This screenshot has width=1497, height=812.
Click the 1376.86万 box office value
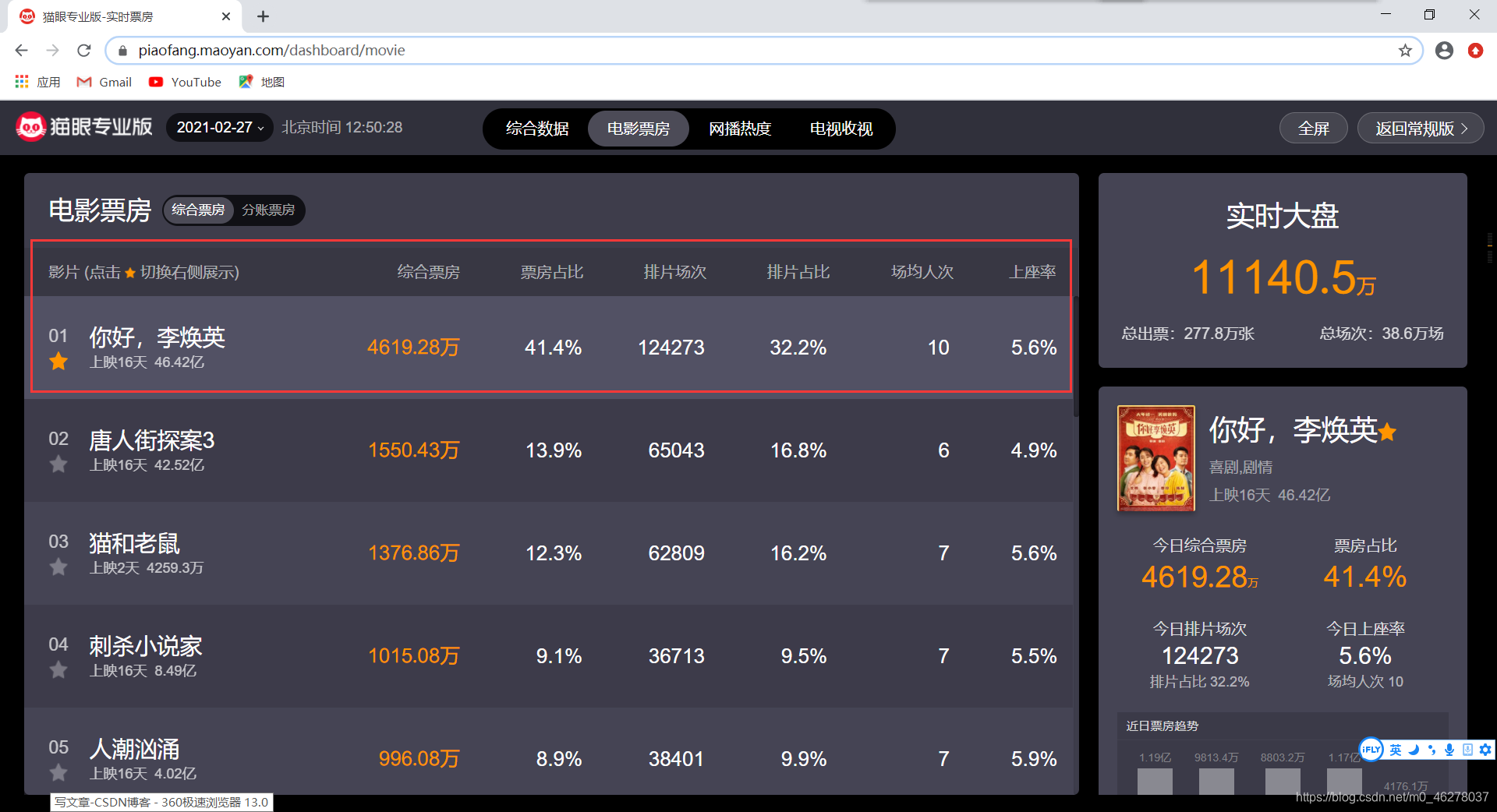(414, 553)
